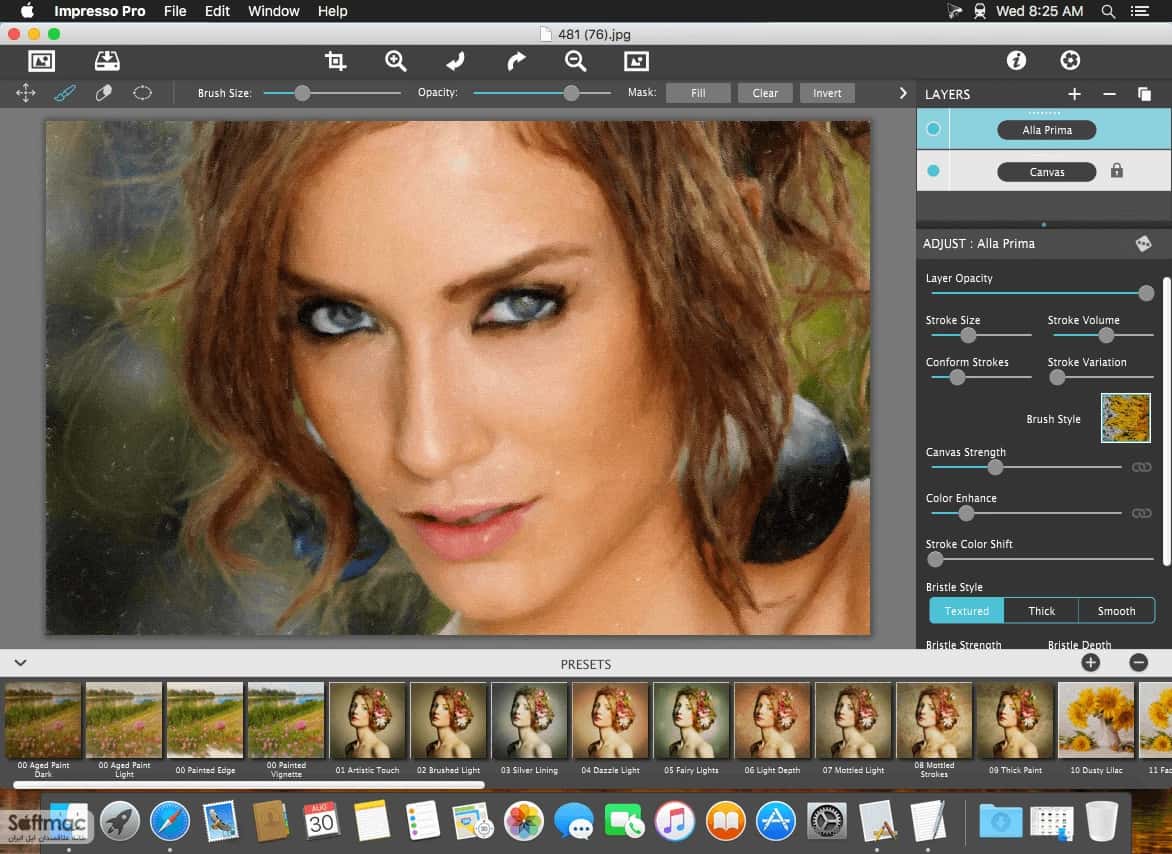Image resolution: width=1172 pixels, height=854 pixels.
Task: Click the fit-to-screen image icon
Action: pyautogui.click(x=636, y=61)
